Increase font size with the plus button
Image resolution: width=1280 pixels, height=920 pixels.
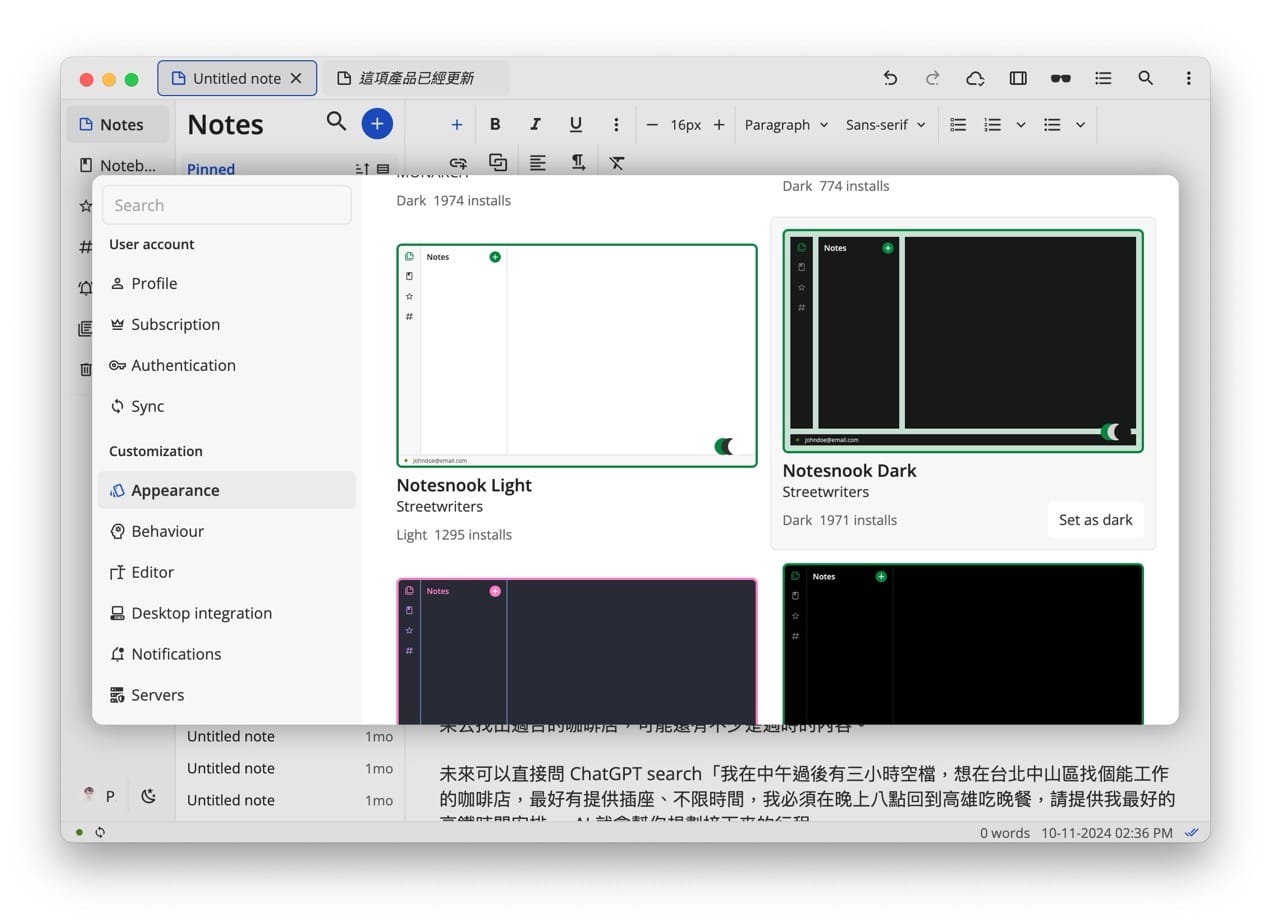coord(719,125)
